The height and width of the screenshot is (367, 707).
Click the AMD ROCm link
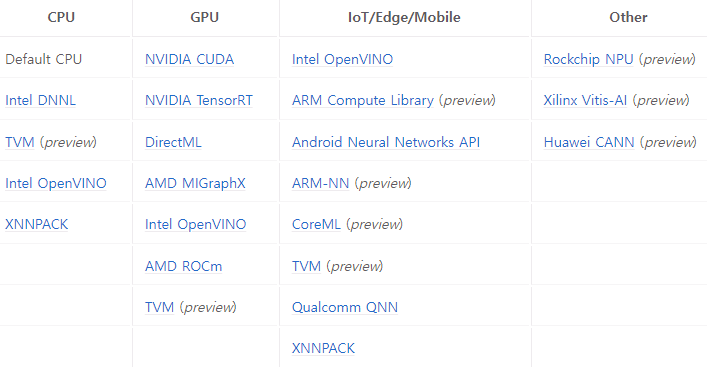click(x=184, y=266)
